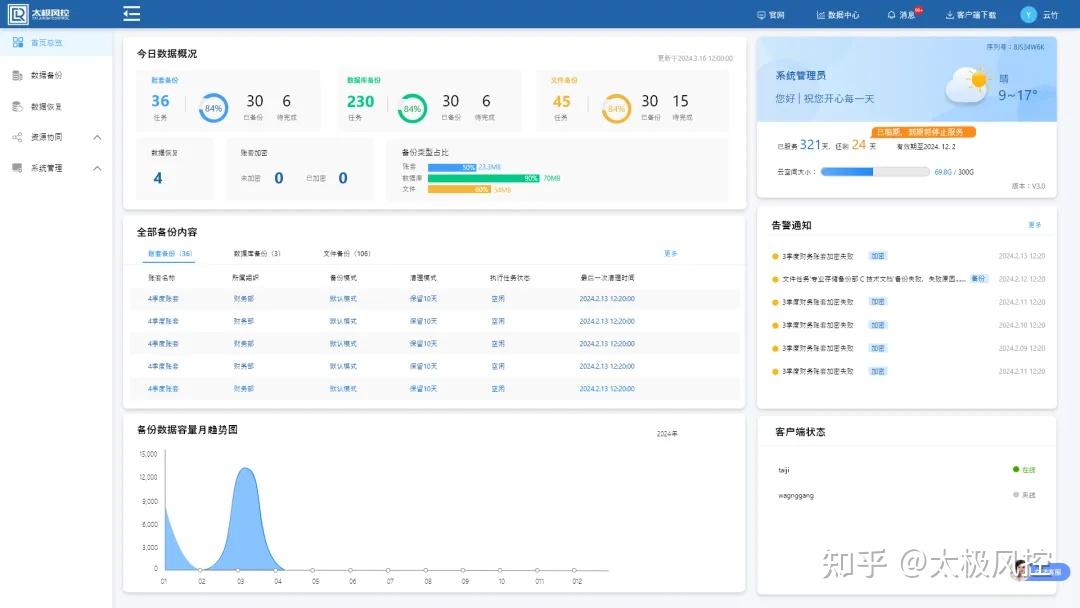Click the green 数据库 90% ratio bar
The width and height of the screenshot is (1080, 608).
[483, 178]
